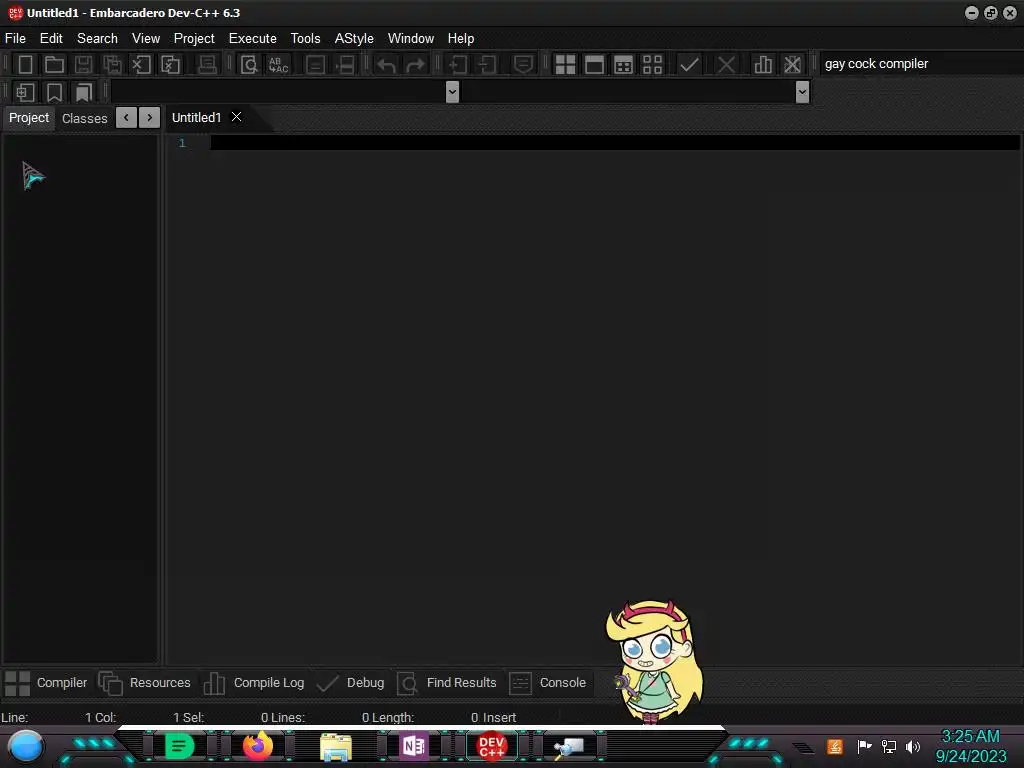Screen dimensions: 1024x768
Task: Click the Rebuild All toolbar icon
Action: pyautogui.click(x=652, y=64)
